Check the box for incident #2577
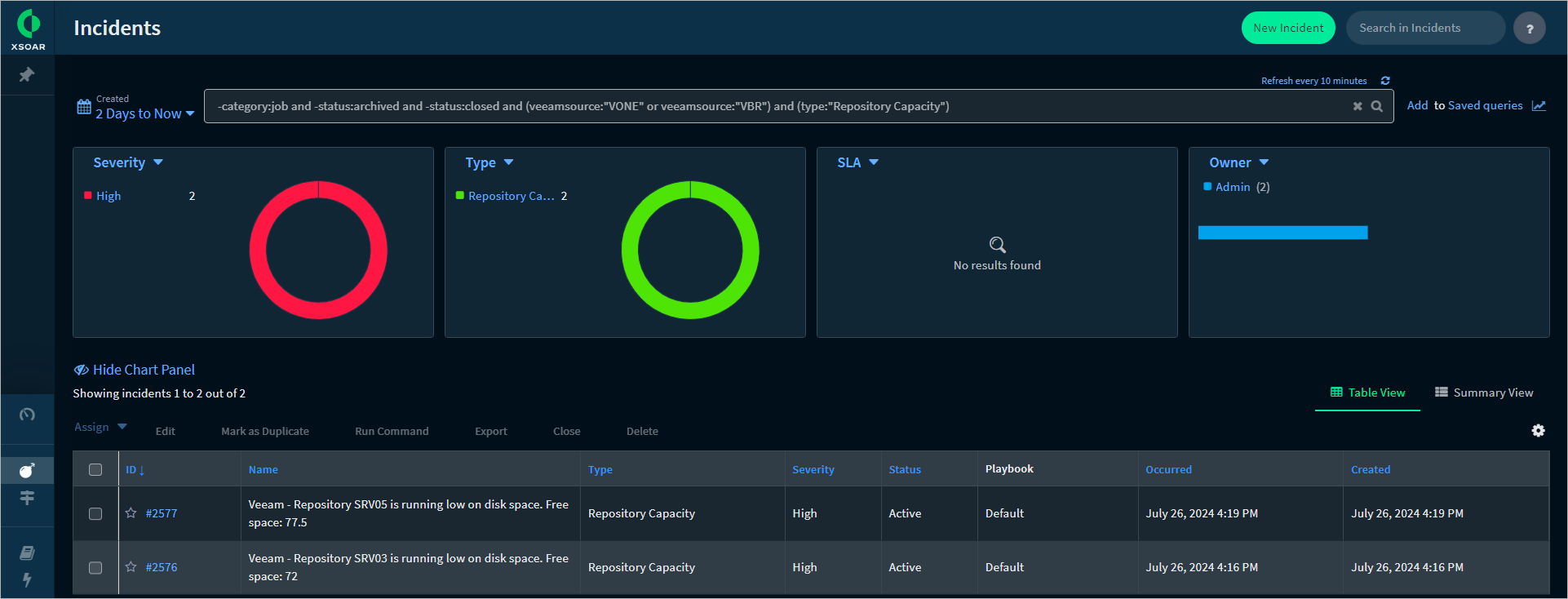This screenshot has width=1568, height=599. 95,513
